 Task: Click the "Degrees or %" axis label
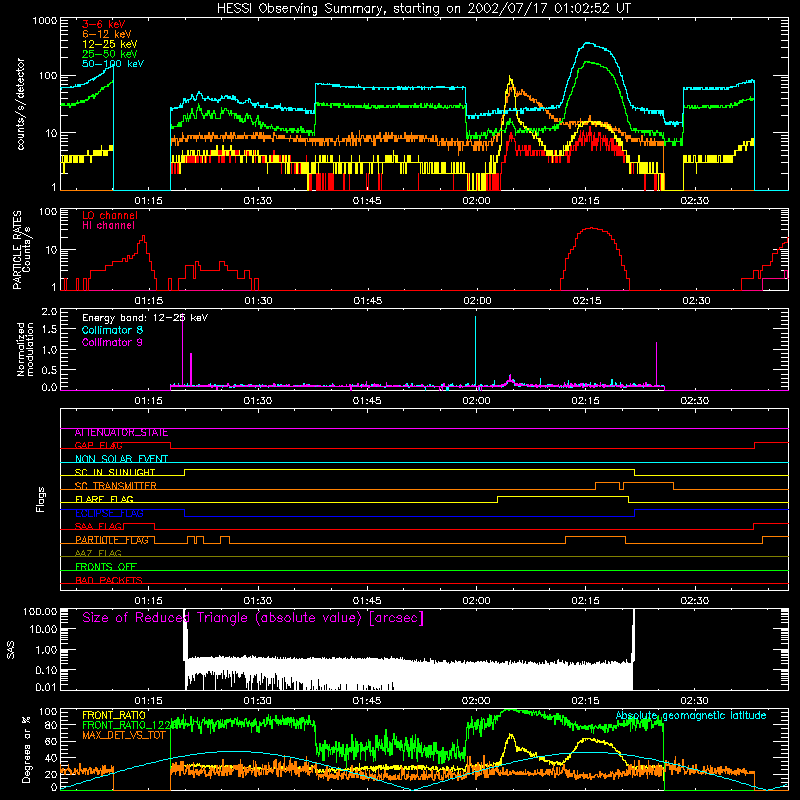click(x=26, y=749)
